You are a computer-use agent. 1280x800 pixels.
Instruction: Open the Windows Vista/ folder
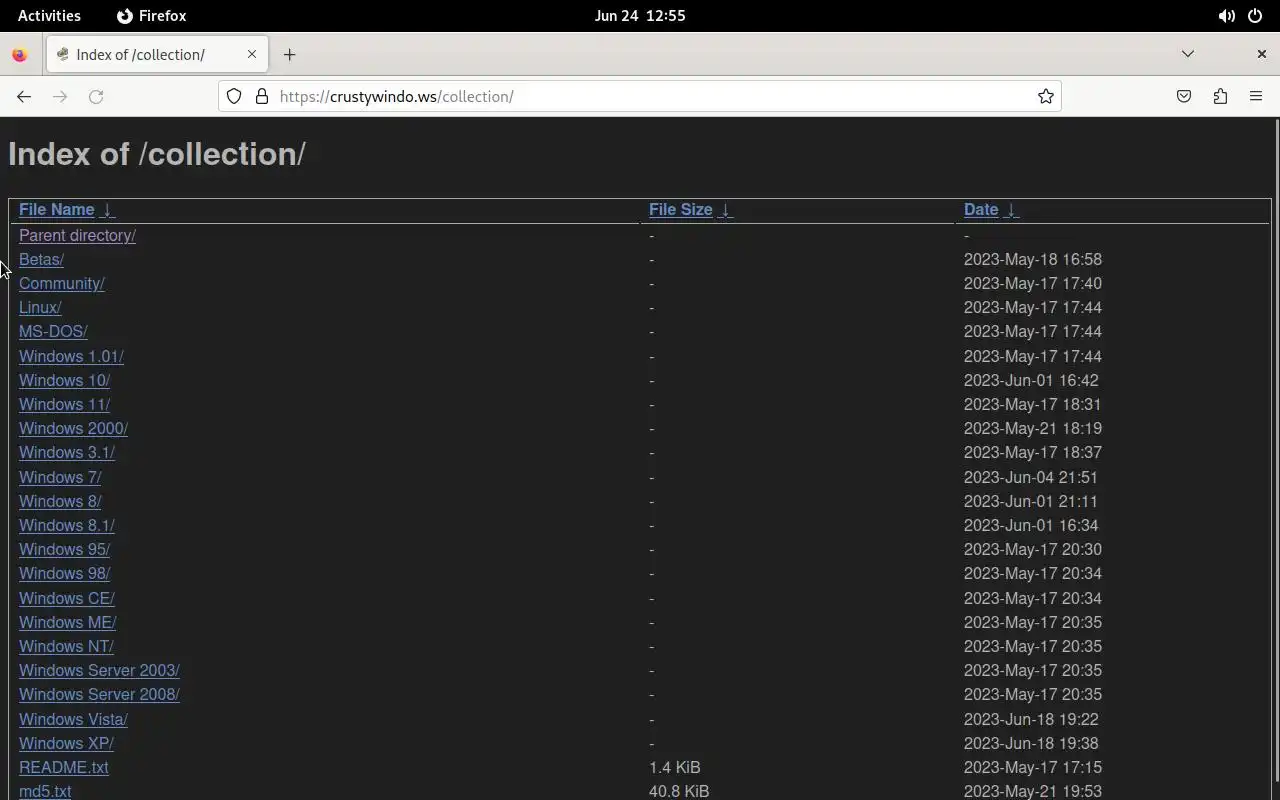coord(73,719)
